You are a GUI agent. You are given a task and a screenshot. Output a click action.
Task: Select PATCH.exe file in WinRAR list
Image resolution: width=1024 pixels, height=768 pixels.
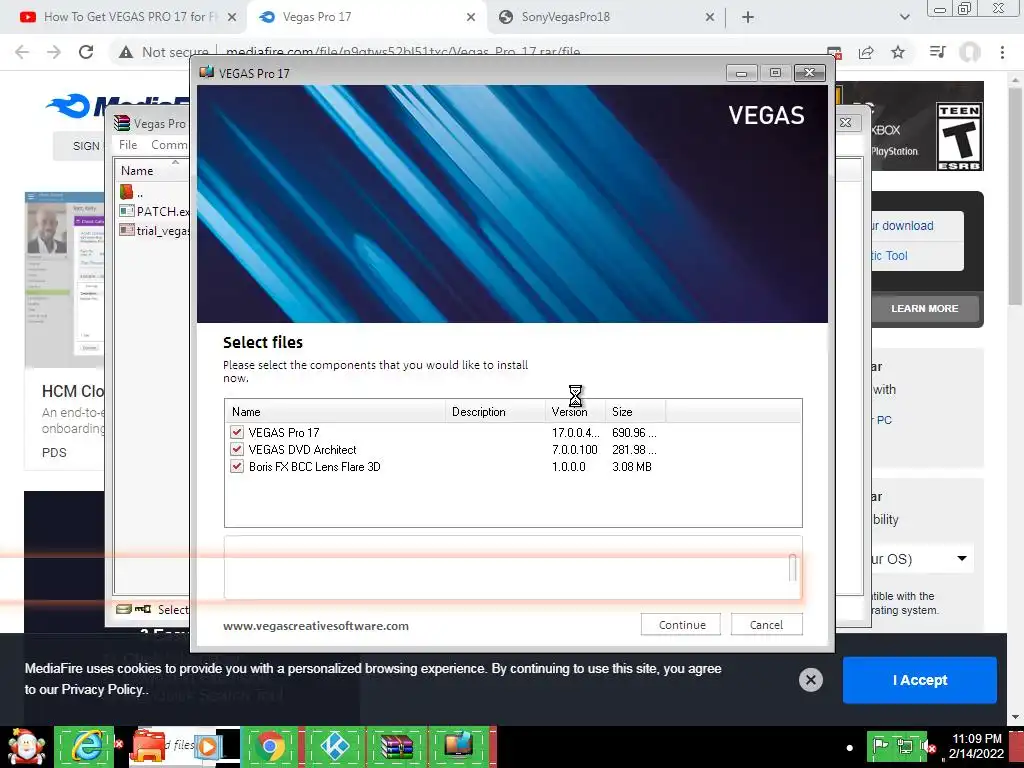(x=155, y=211)
